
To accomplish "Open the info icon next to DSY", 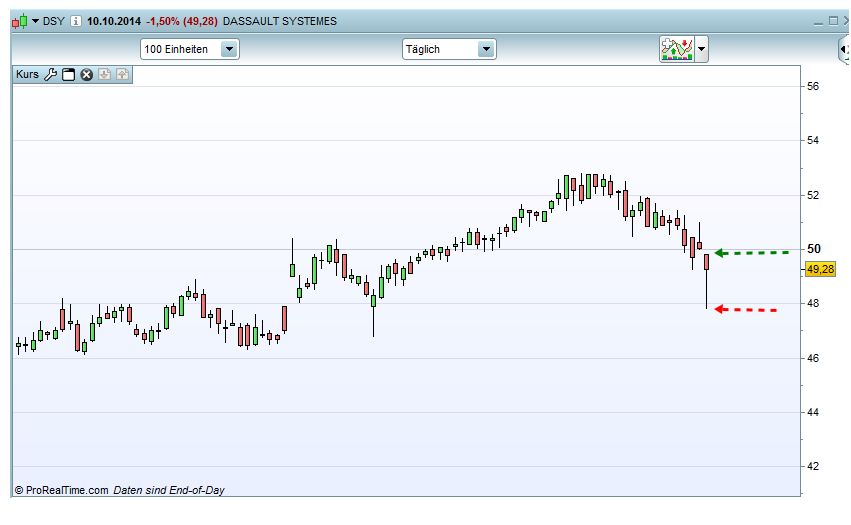I will (x=76, y=21).
